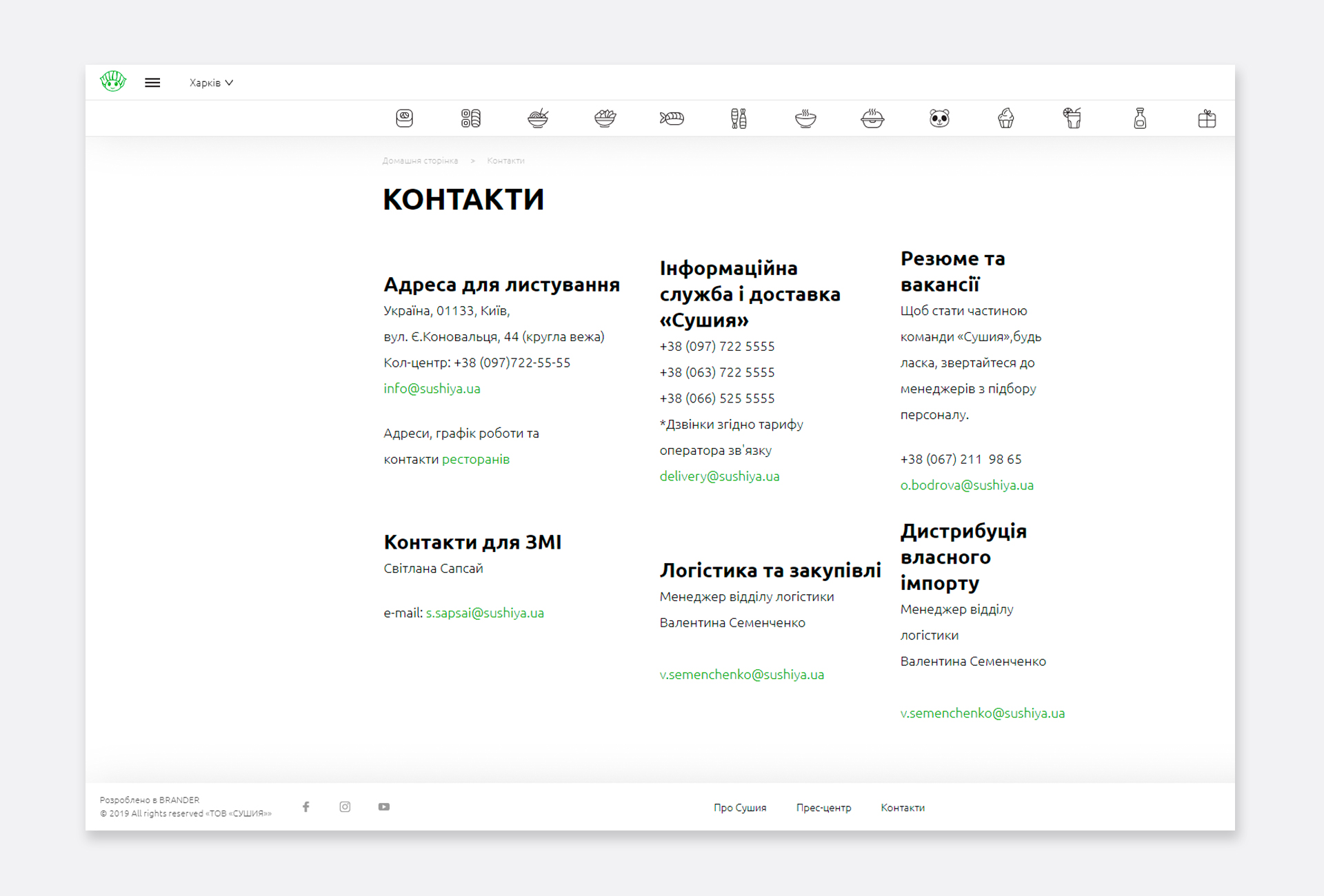Click the Sushiya green logo
The width and height of the screenshot is (1324, 896).
[113, 81]
